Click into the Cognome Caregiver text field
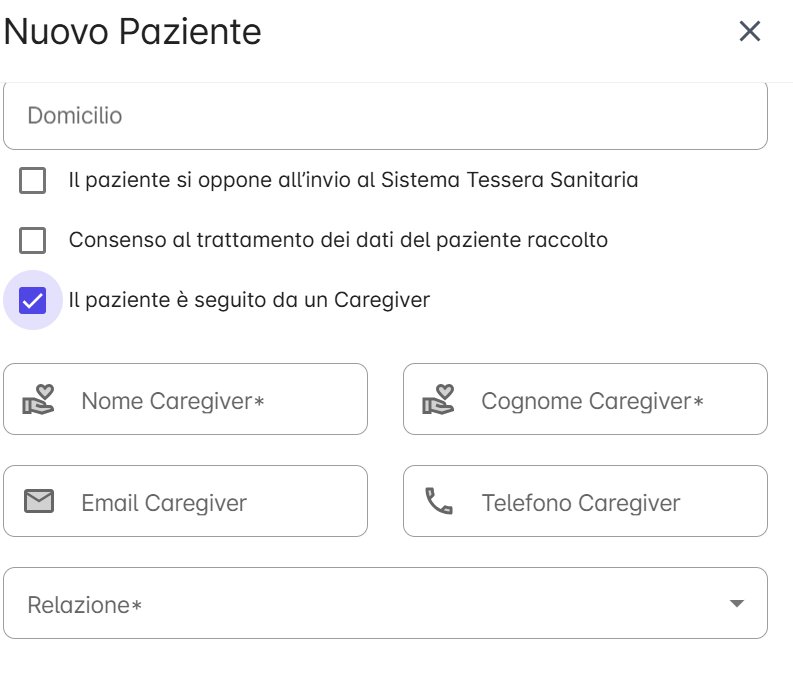793x679 pixels. coord(585,399)
